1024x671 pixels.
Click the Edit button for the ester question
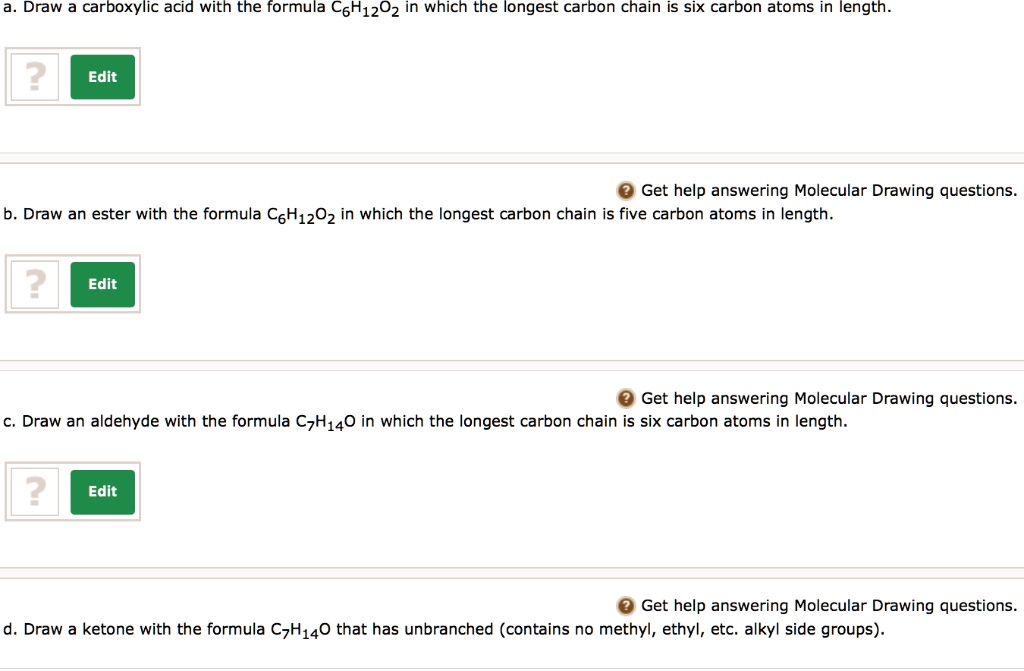pyautogui.click(x=102, y=284)
